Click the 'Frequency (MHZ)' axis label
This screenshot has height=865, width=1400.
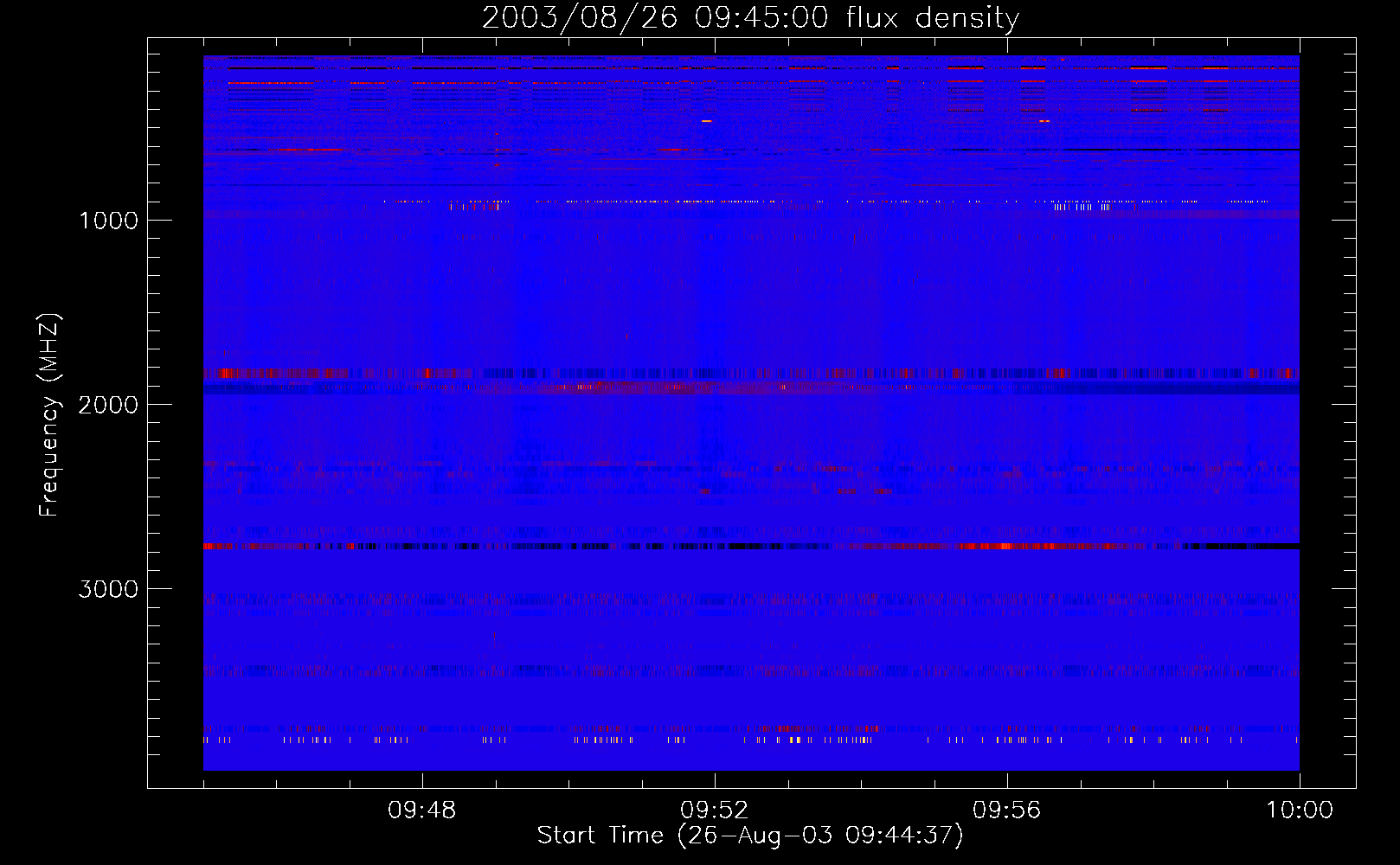click(50, 415)
